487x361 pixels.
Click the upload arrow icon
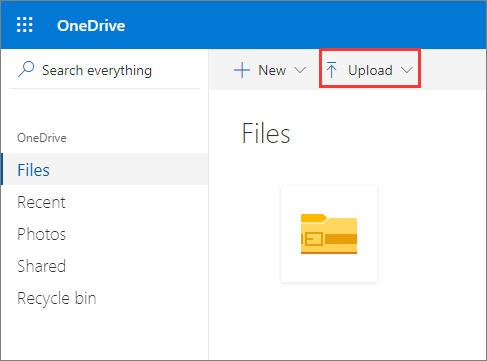(332, 70)
